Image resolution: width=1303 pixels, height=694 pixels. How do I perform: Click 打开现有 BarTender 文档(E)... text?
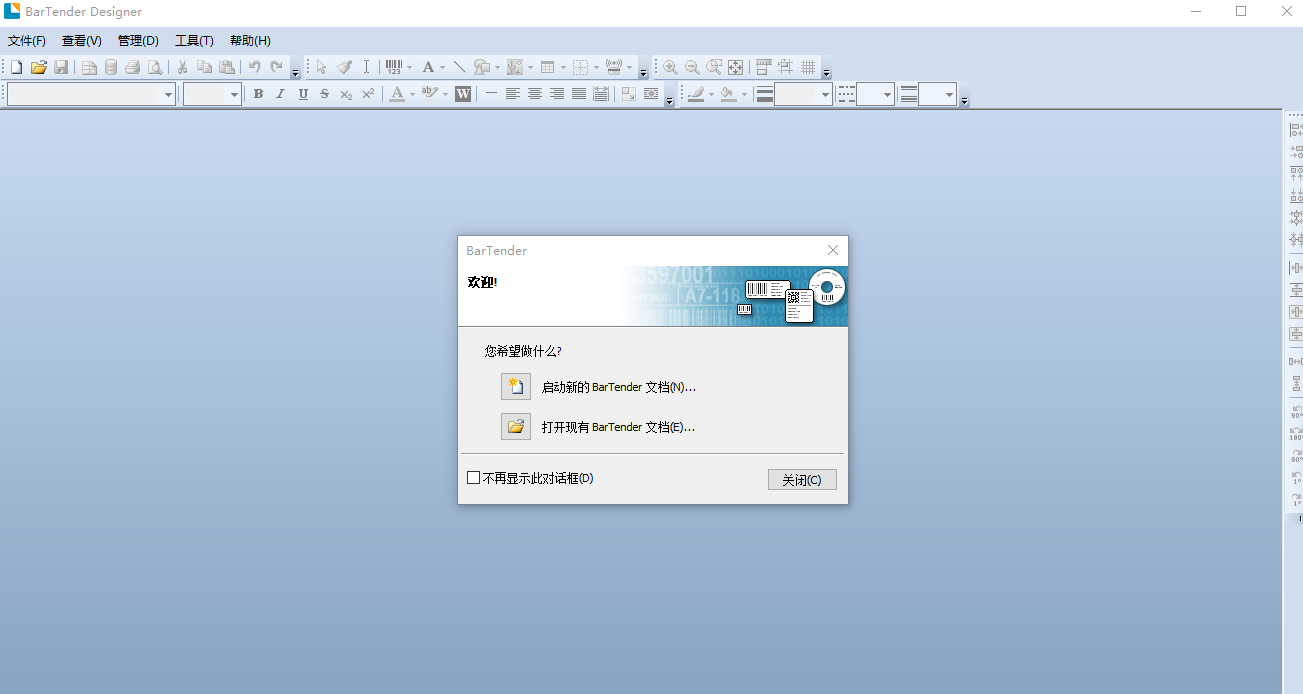618,427
